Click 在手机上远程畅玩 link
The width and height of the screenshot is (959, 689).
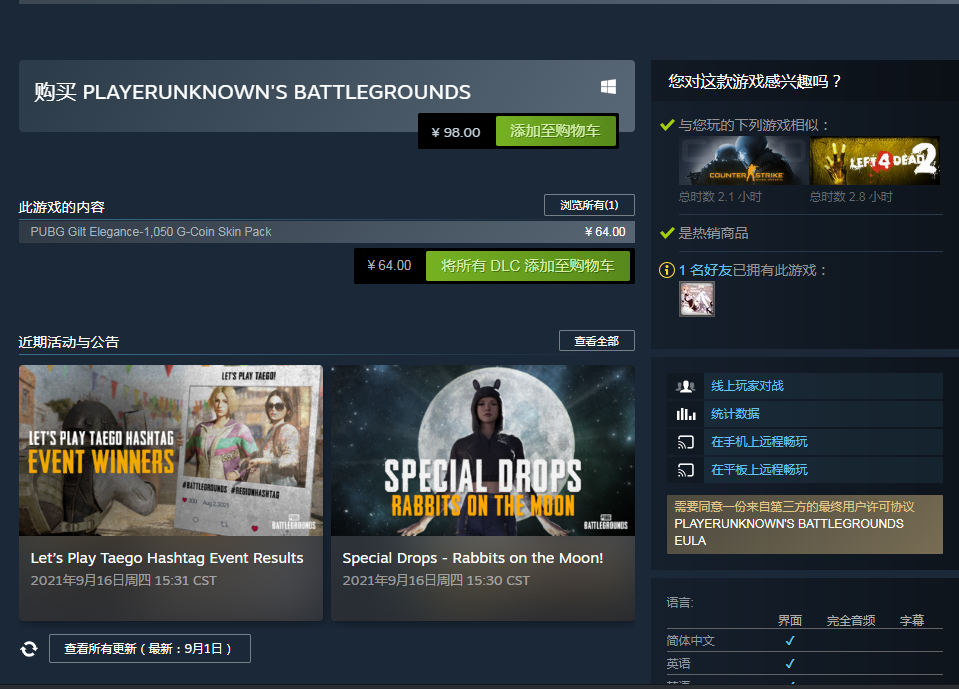coord(759,442)
